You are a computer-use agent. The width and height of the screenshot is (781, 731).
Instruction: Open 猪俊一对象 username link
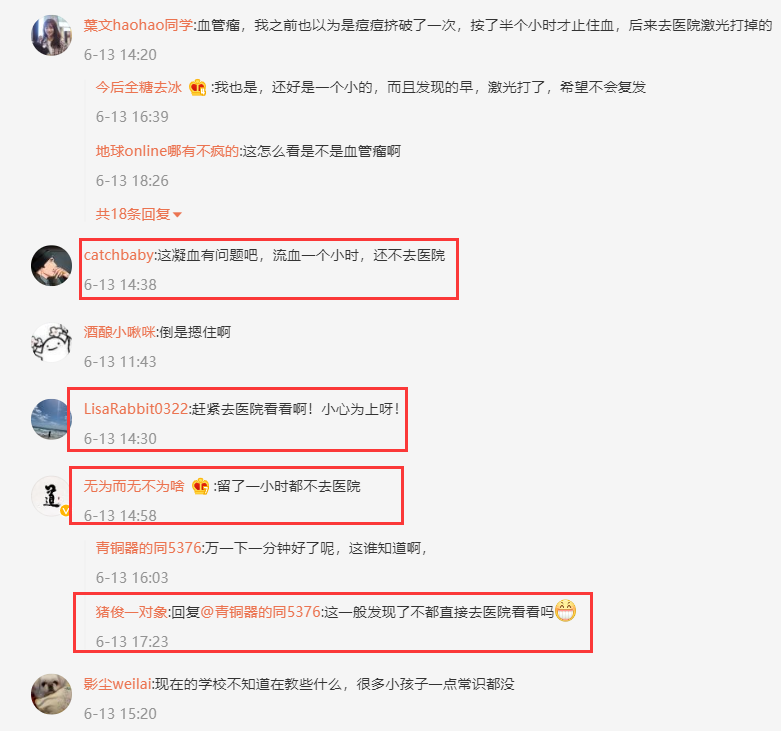131,611
